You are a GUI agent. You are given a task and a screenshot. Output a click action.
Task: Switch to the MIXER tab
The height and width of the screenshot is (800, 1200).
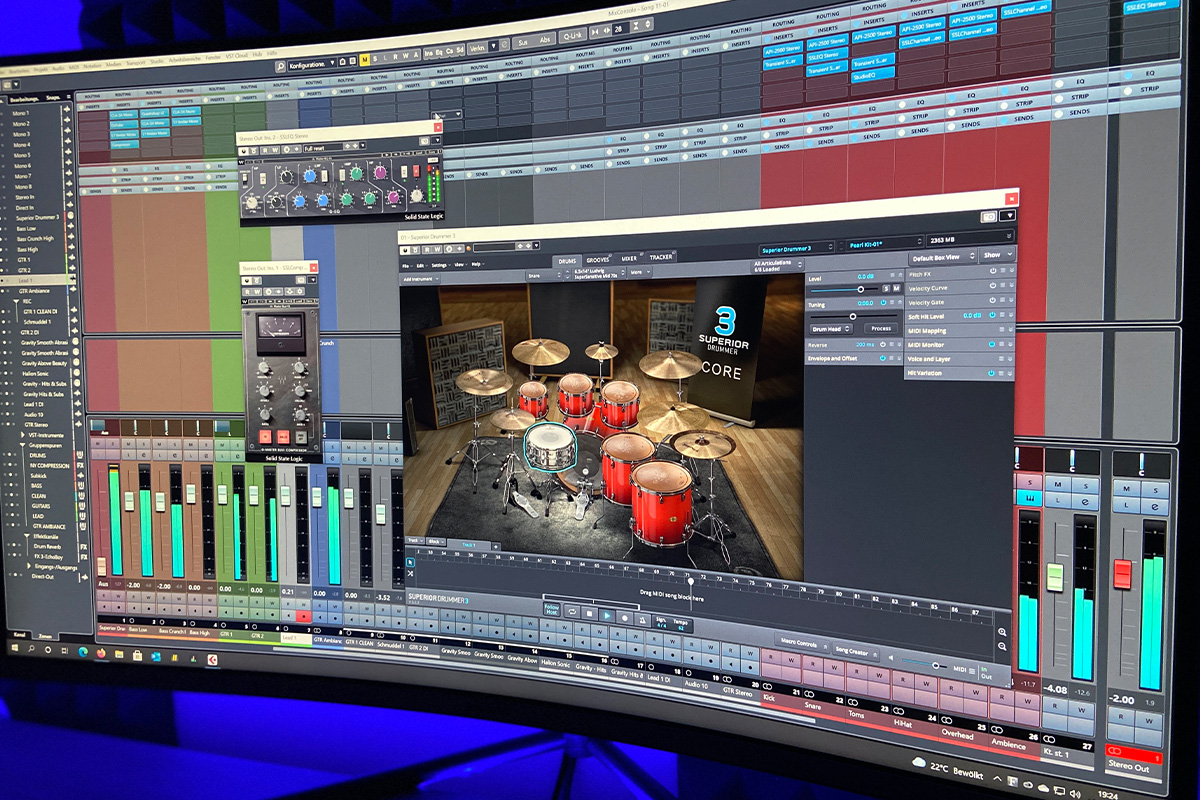[629, 258]
